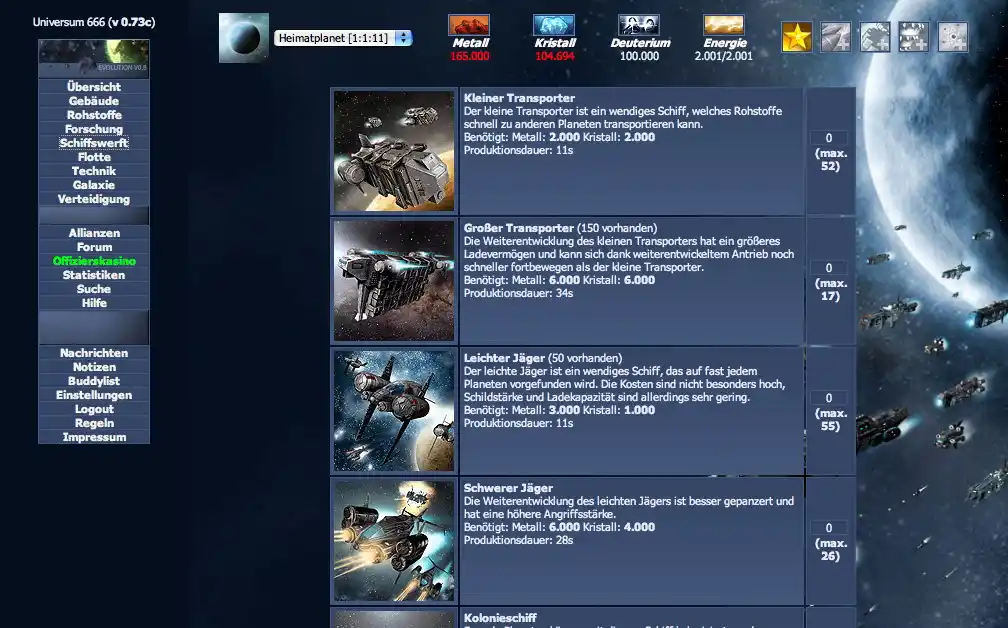Click the Leichter Jäger ship image
Image resolution: width=1008 pixels, height=628 pixels.
393,408
